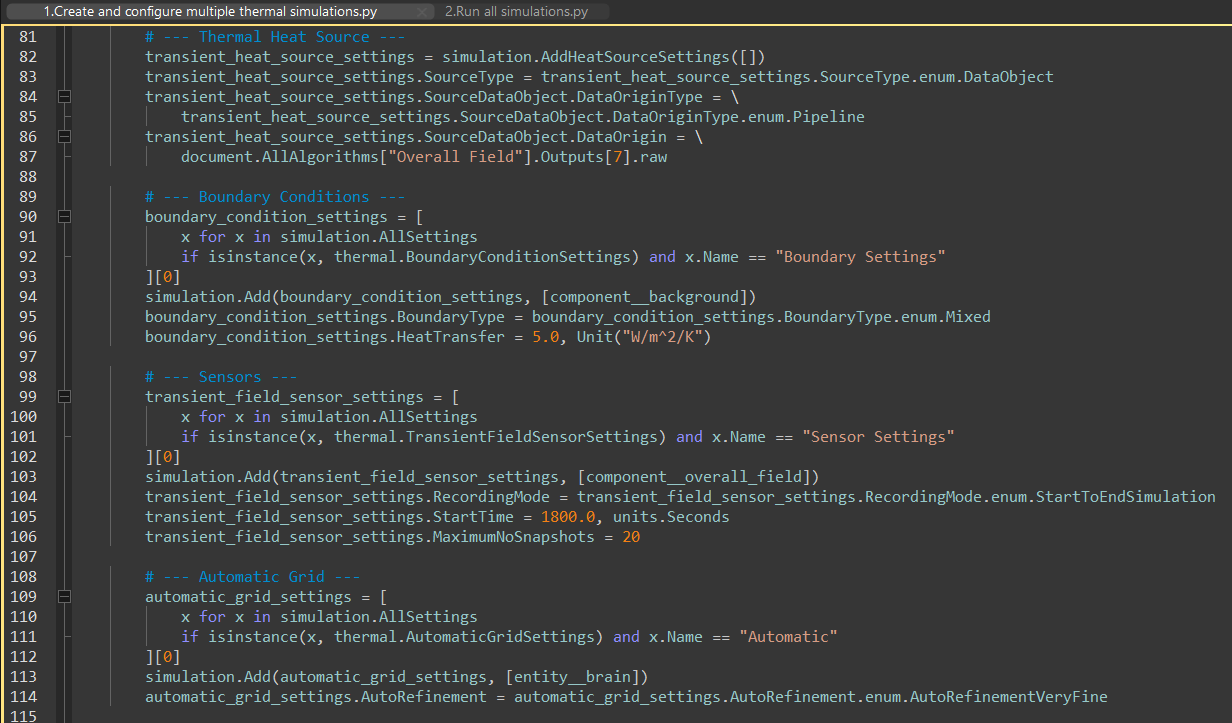Select the 1.Create and configure multiple thermal simulations.py tab
Viewport: 1232px width, 723px height.
pos(210,12)
